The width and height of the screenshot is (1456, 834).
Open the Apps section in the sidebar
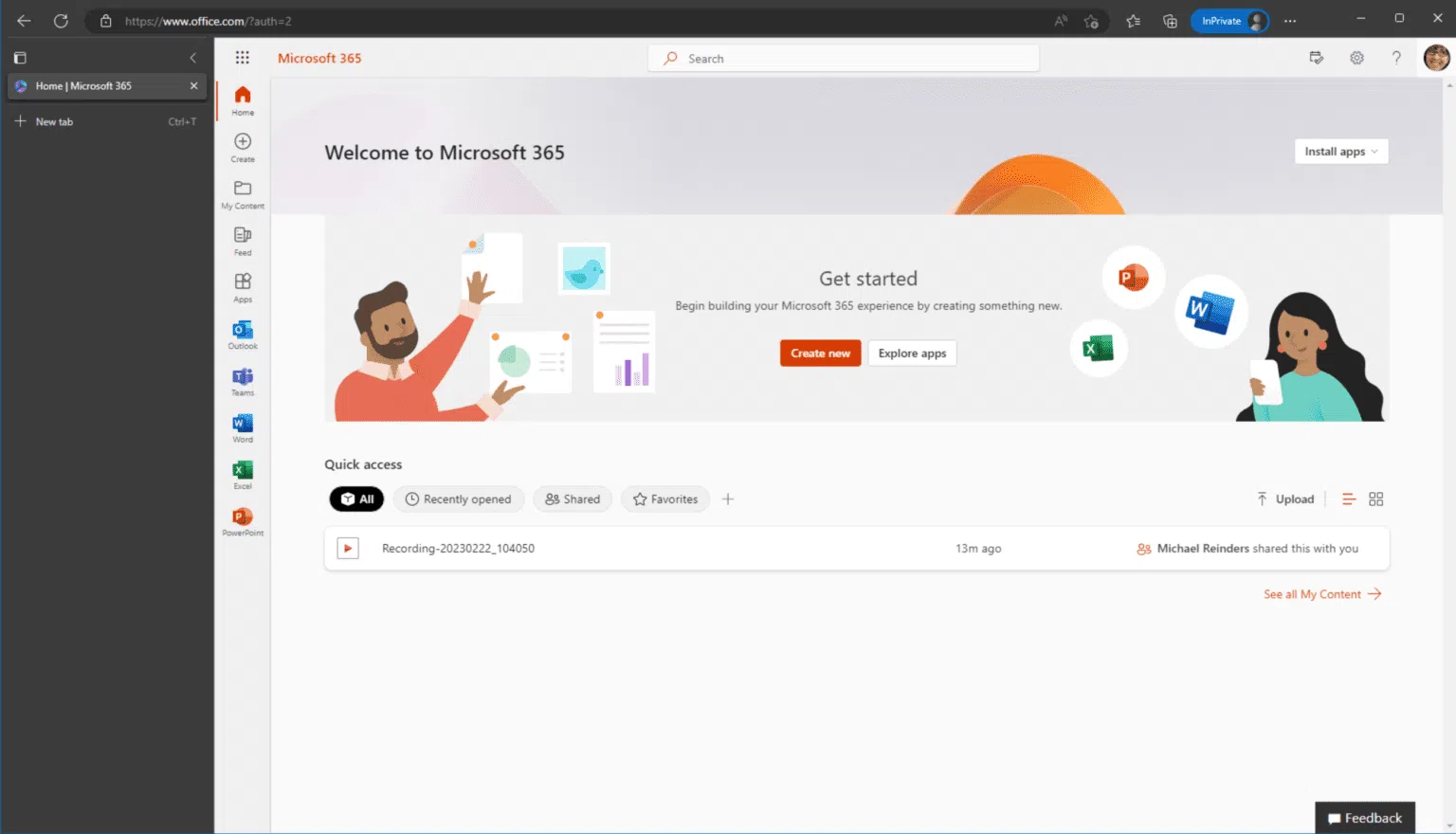[242, 286]
